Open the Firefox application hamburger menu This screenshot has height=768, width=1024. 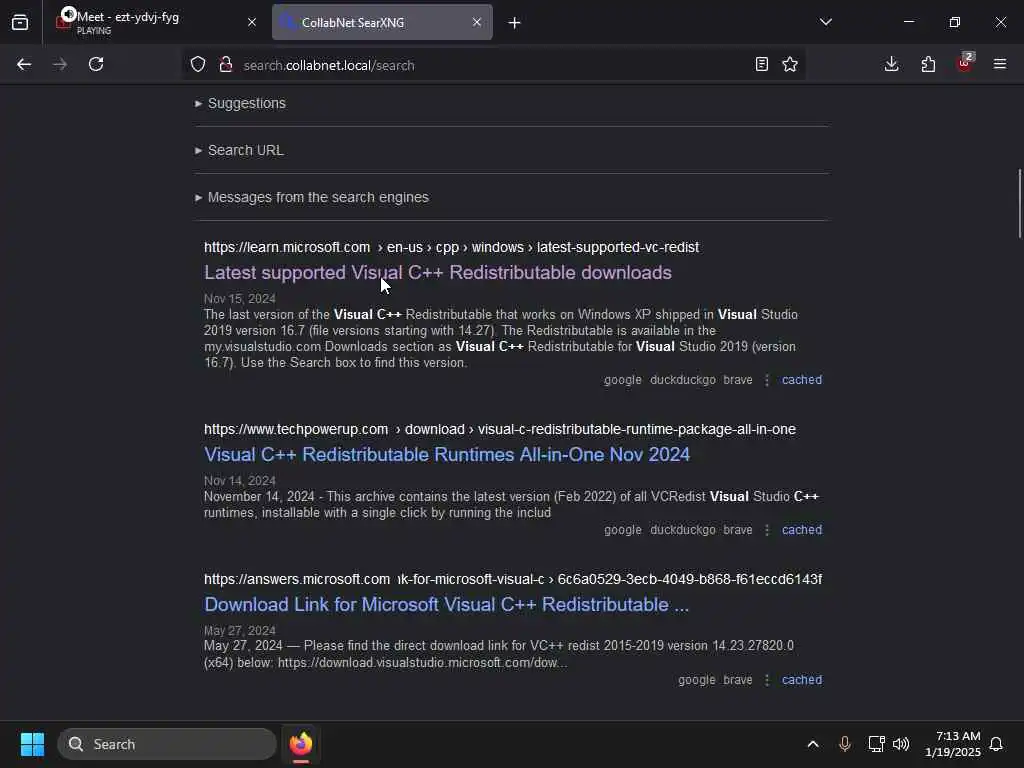click(x=1000, y=64)
